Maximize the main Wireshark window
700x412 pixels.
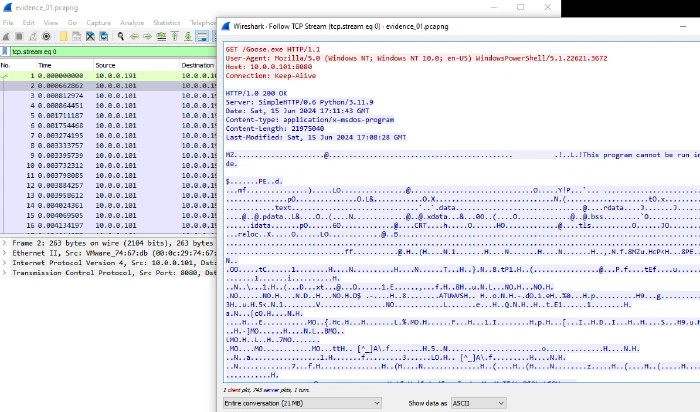coord(521,7)
